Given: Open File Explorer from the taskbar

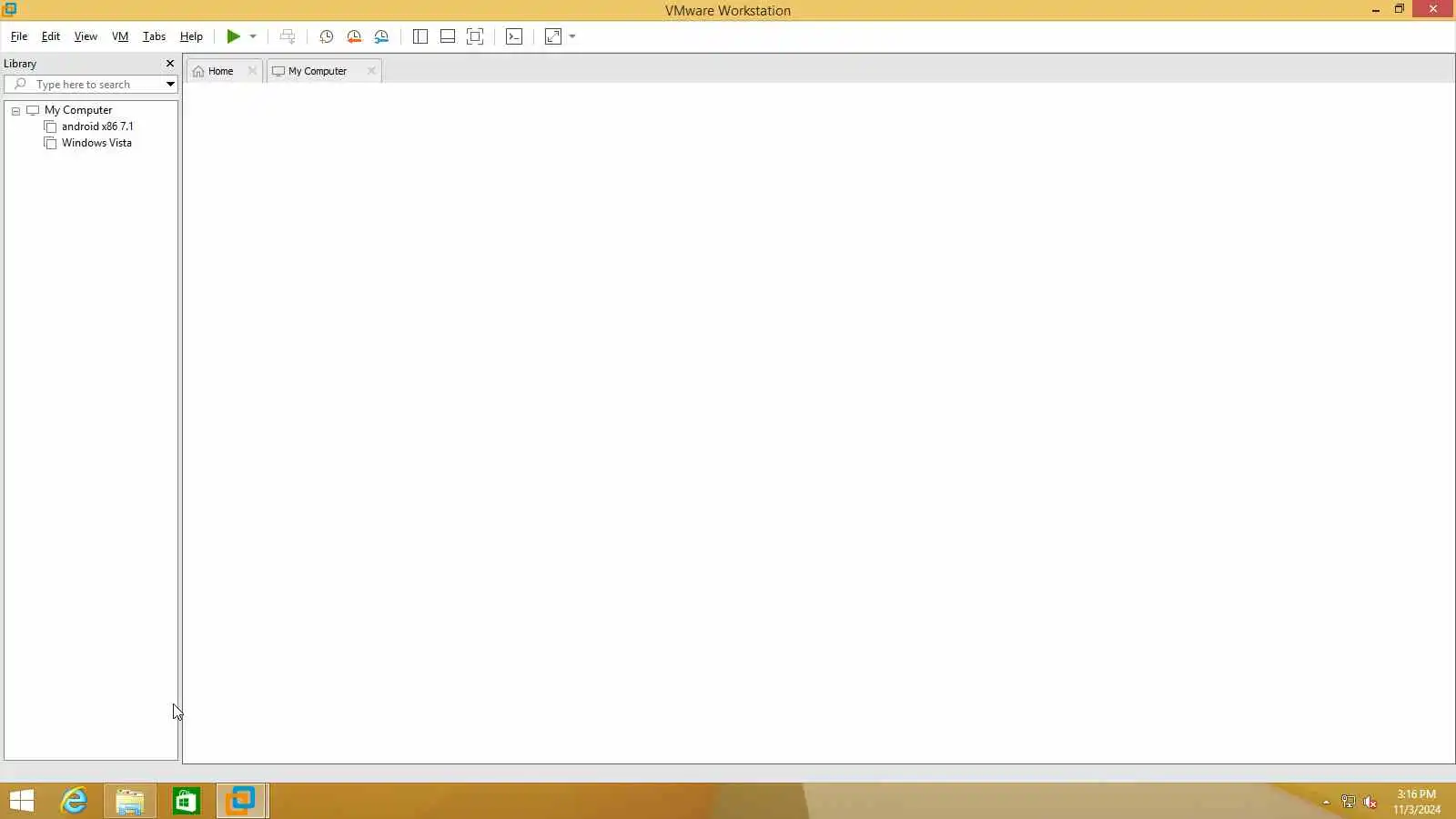Looking at the screenshot, I should point(129,801).
